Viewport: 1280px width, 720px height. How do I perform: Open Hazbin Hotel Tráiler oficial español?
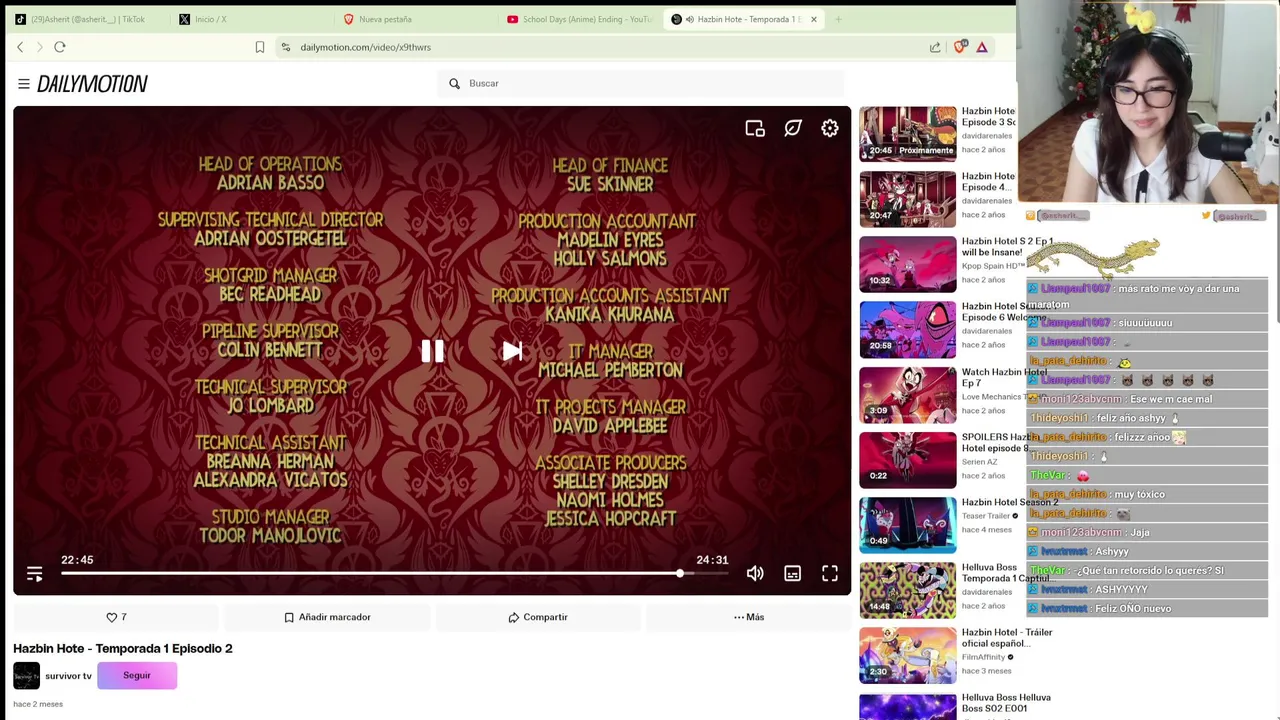pyautogui.click(x=908, y=655)
